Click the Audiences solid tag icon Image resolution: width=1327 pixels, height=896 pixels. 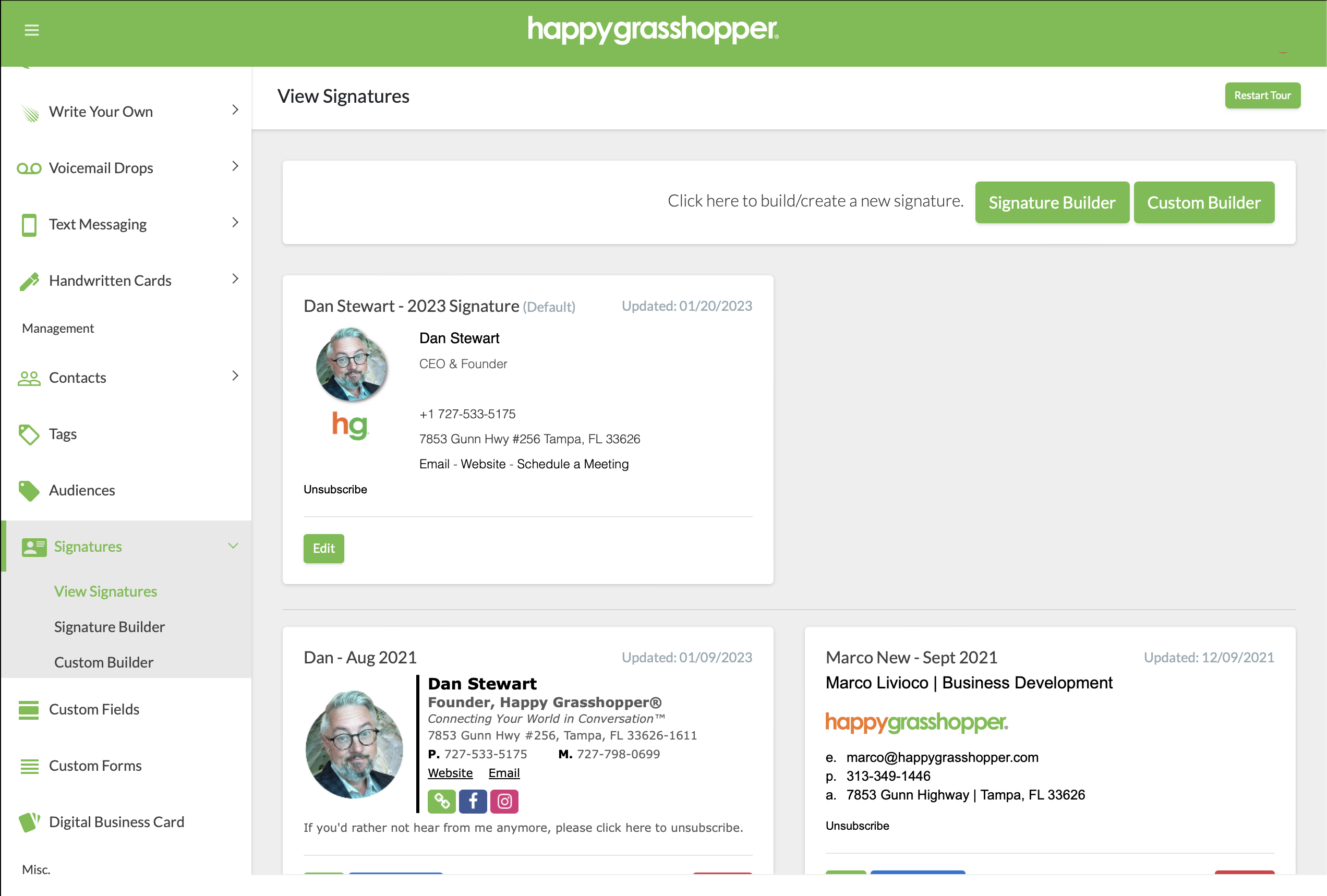pos(29,491)
